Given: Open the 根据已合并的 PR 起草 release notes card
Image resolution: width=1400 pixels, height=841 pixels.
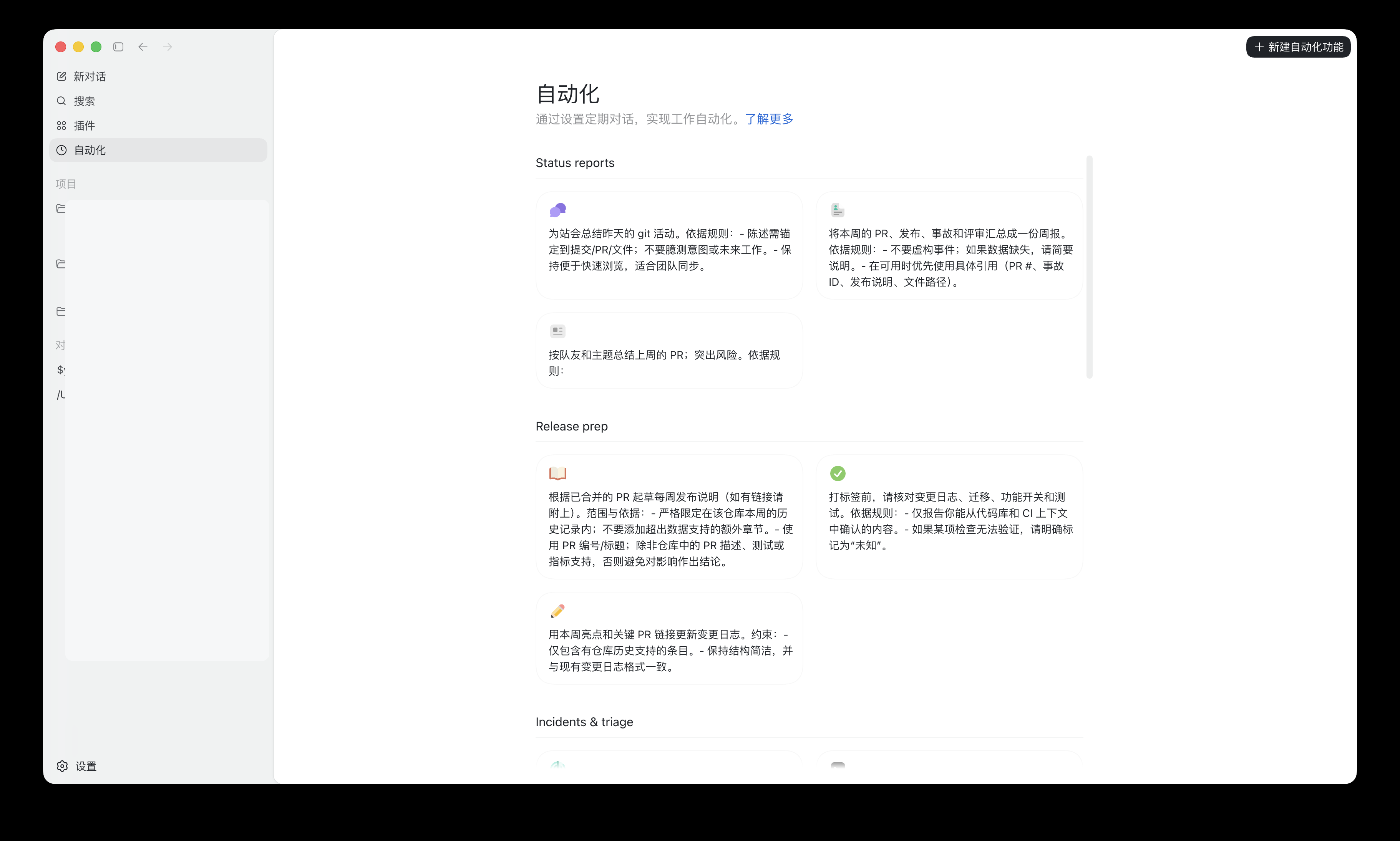Looking at the screenshot, I should [669, 517].
